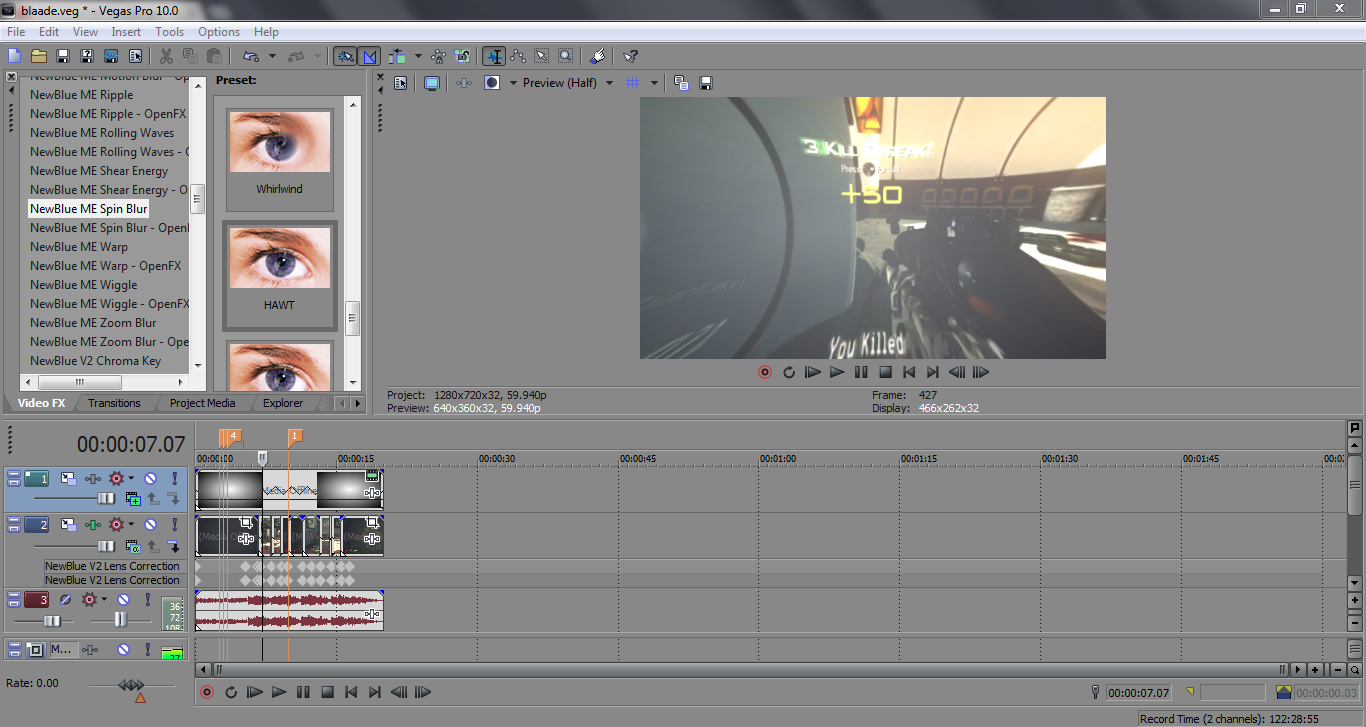Create a new project with the toolbar icon

[x=14, y=56]
